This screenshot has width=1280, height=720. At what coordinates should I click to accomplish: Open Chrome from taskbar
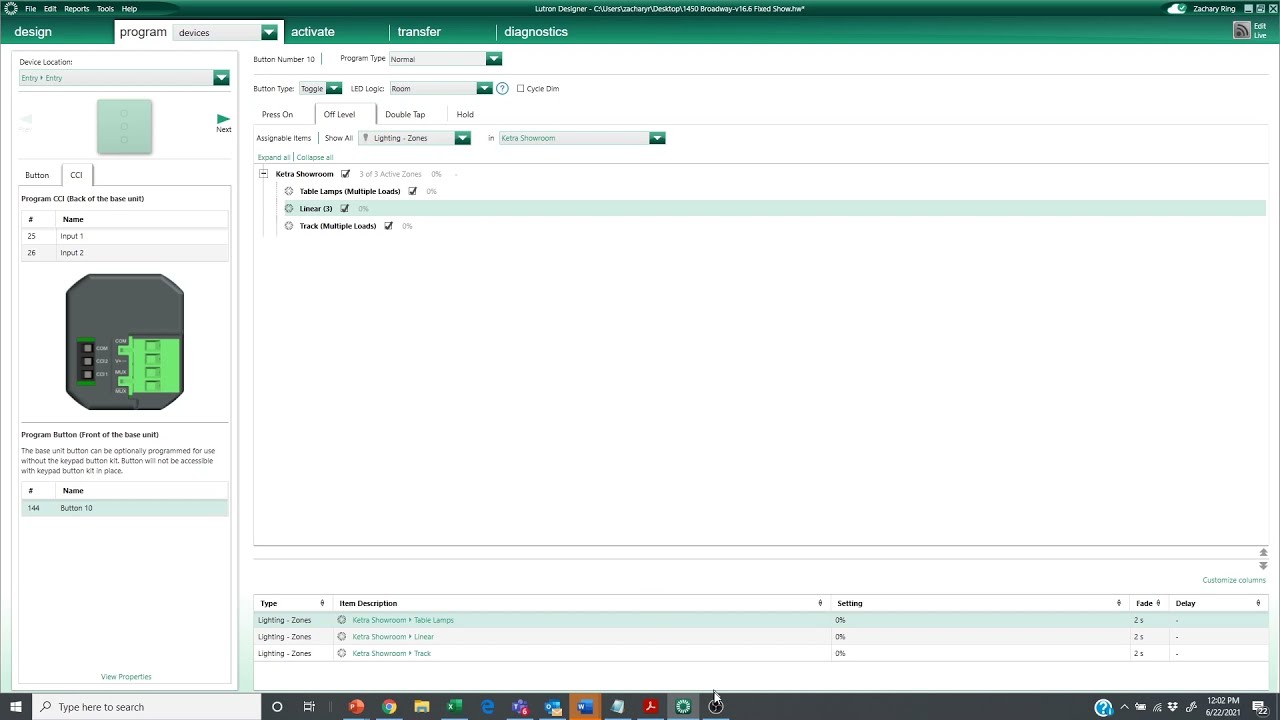(389, 707)
